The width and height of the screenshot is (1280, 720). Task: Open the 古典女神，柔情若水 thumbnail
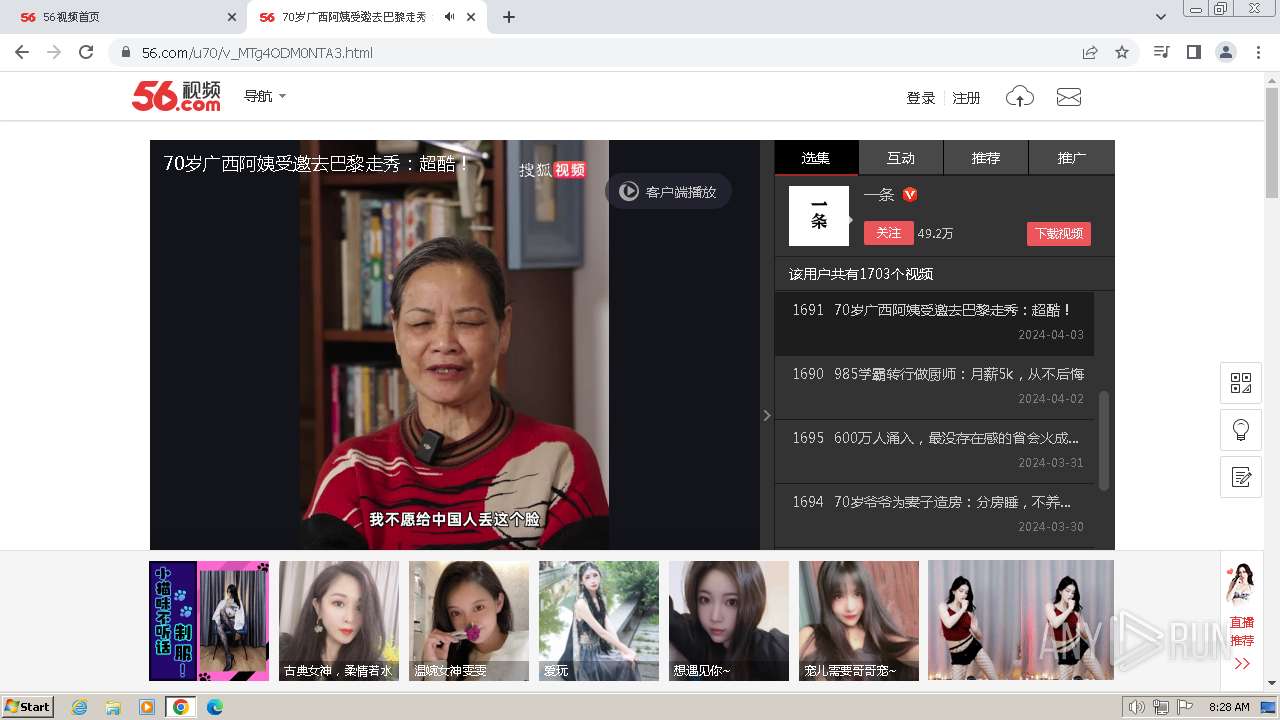click(339, 621)
